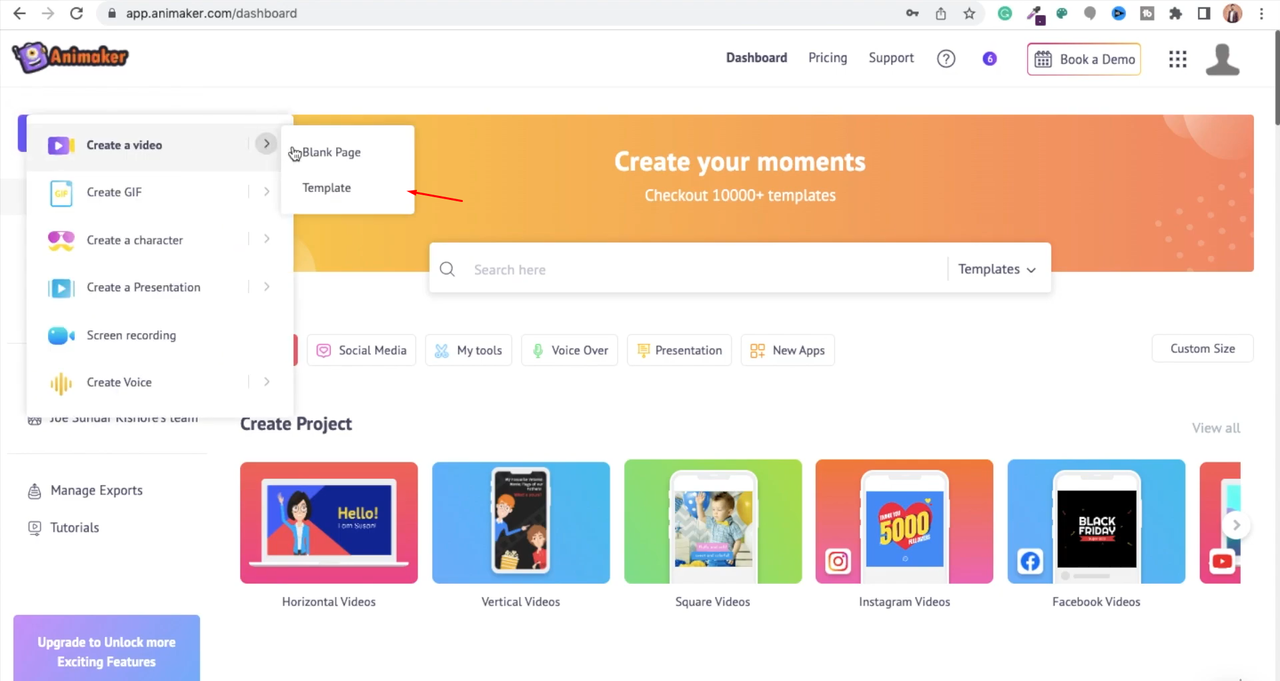
Task: Click the View all link
Action: 1216,428
